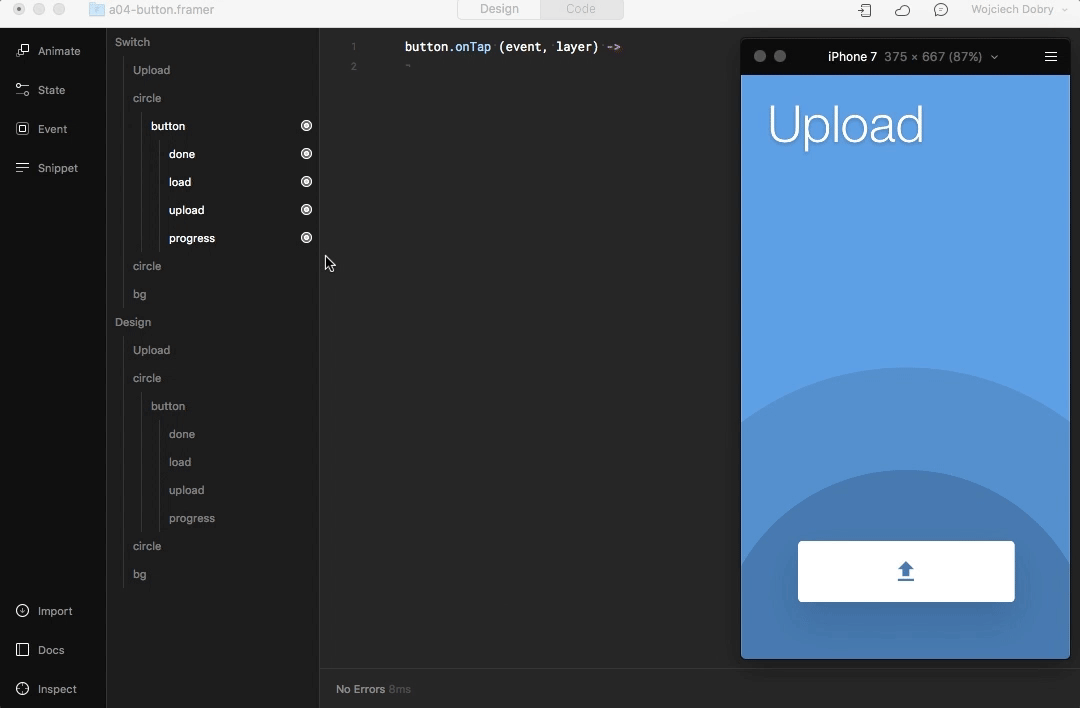Switch to the Design tab
The height and width of the screenshot is (708, 1080).
pos(499,9)
